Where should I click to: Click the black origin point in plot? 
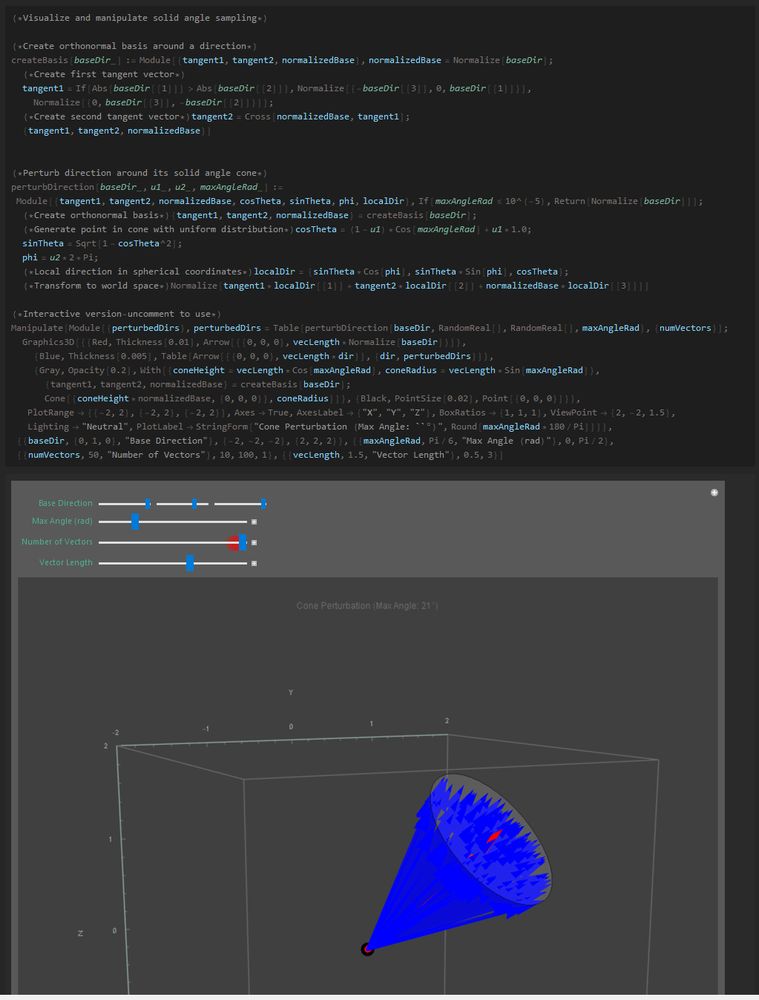point(367,949)
